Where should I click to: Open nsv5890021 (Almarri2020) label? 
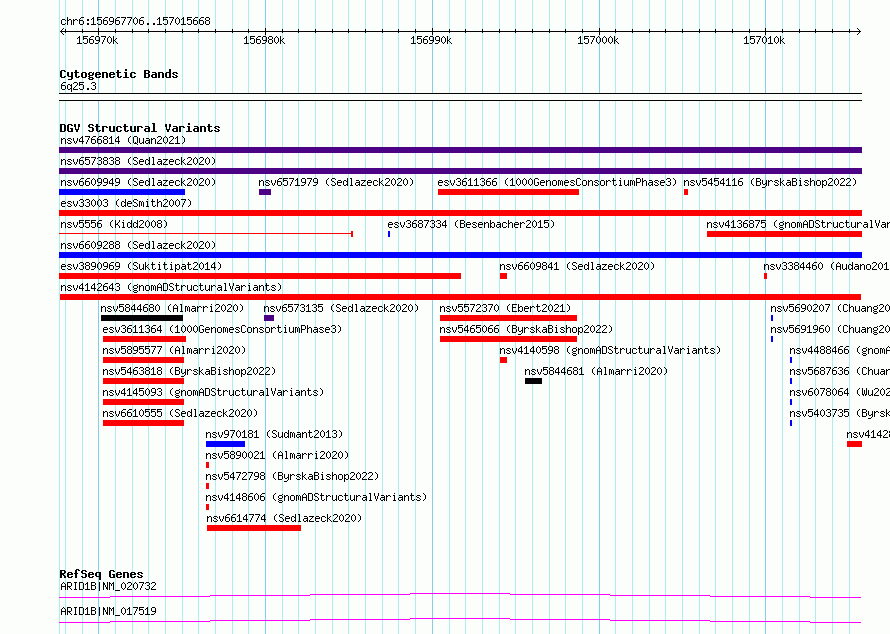coord(277,455)
